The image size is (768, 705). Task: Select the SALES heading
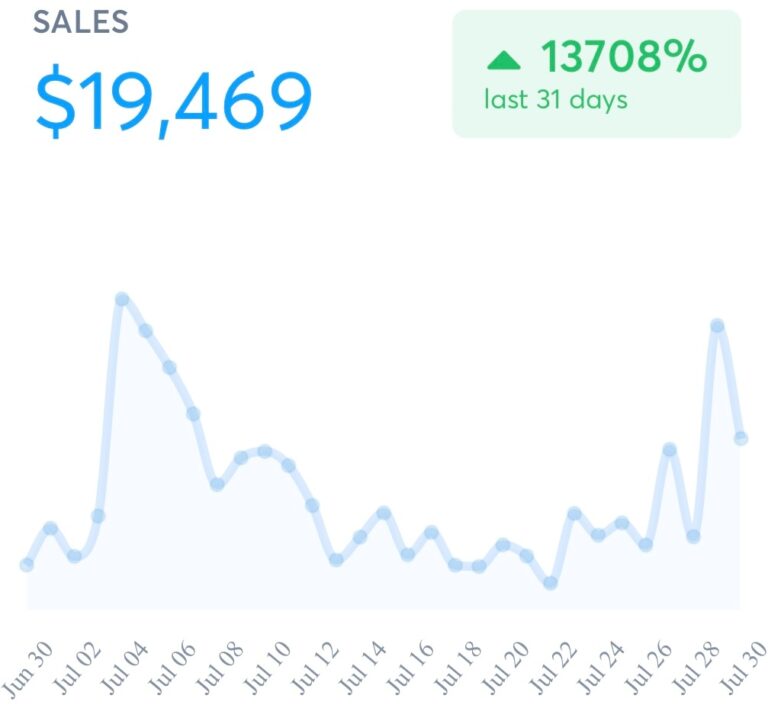pyautogui.click(x=81, y=22)
